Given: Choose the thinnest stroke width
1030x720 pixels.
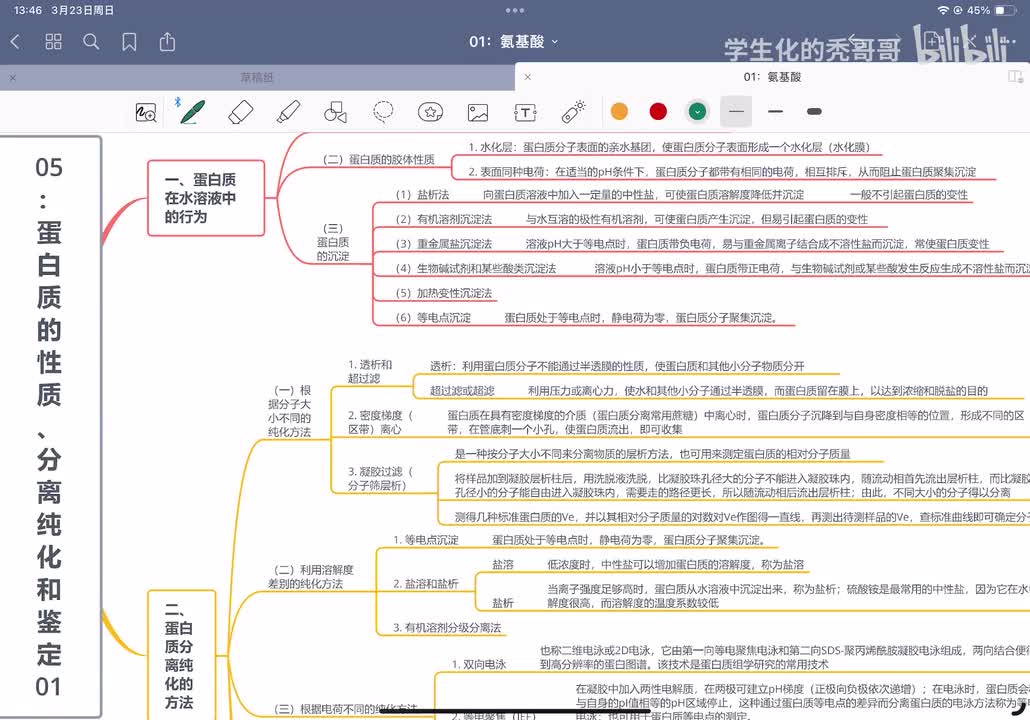Looking at the screenshot, I should [736, 112].
